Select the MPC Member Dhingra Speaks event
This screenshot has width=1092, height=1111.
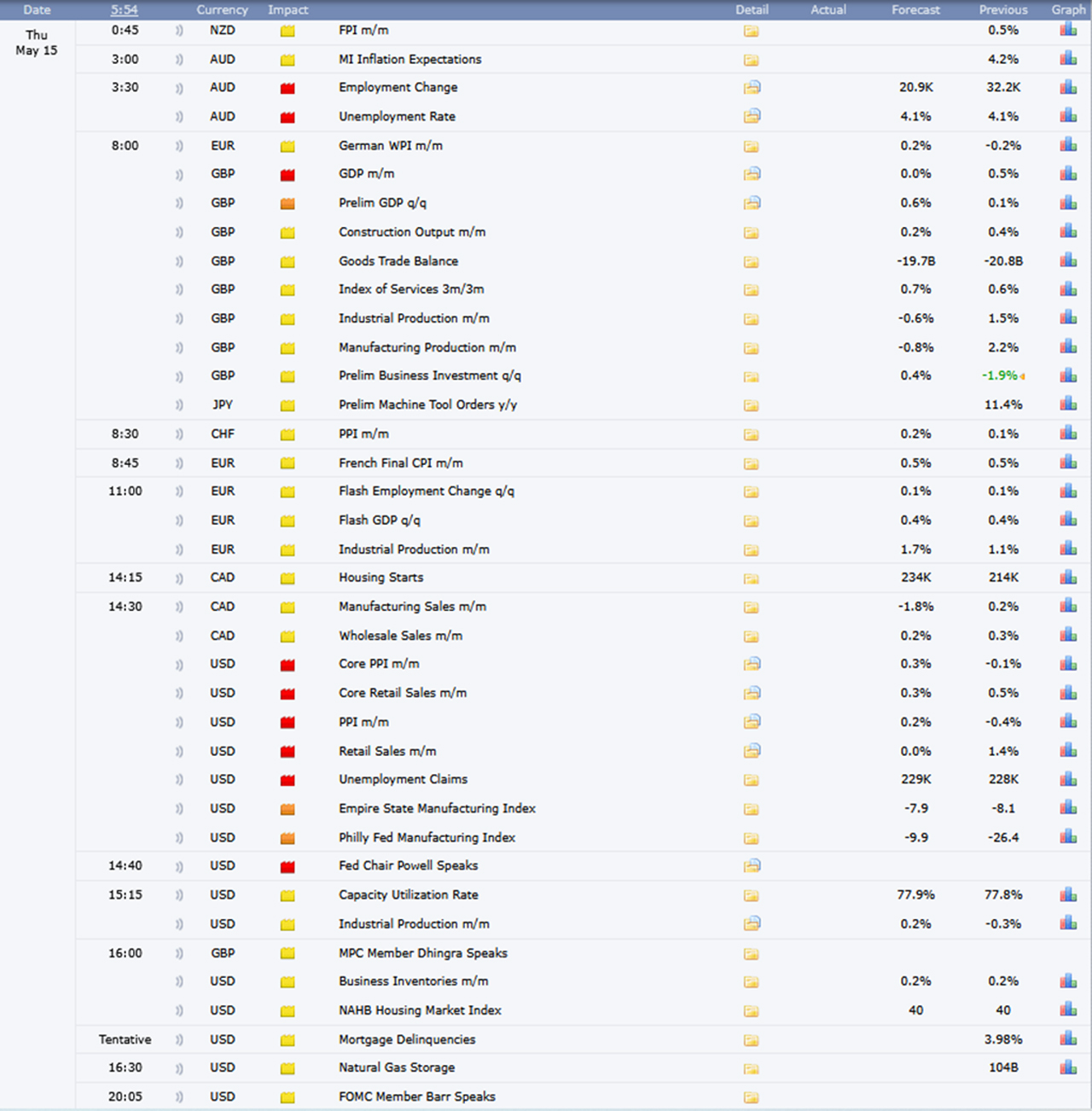[422, 953]
